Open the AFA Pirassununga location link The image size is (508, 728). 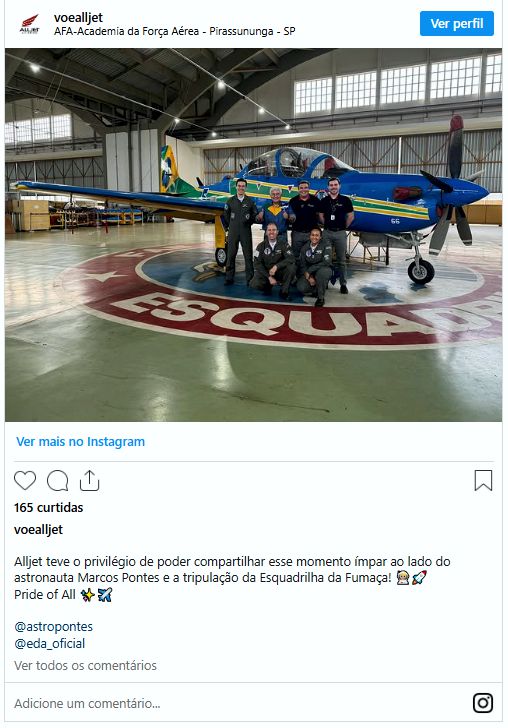[x=175, y=32]
